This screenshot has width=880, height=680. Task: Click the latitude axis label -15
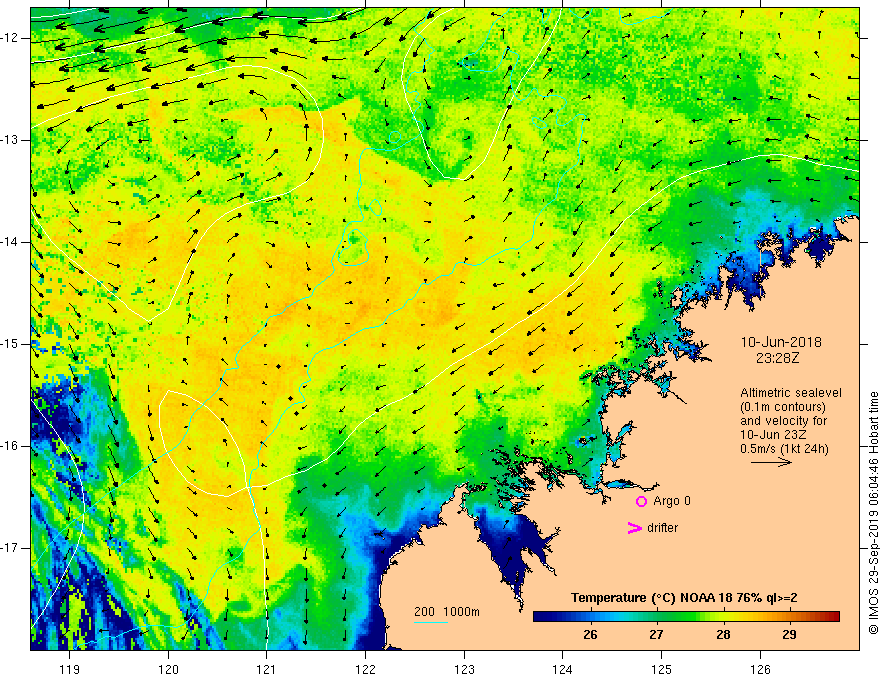(x=10, y=344)
